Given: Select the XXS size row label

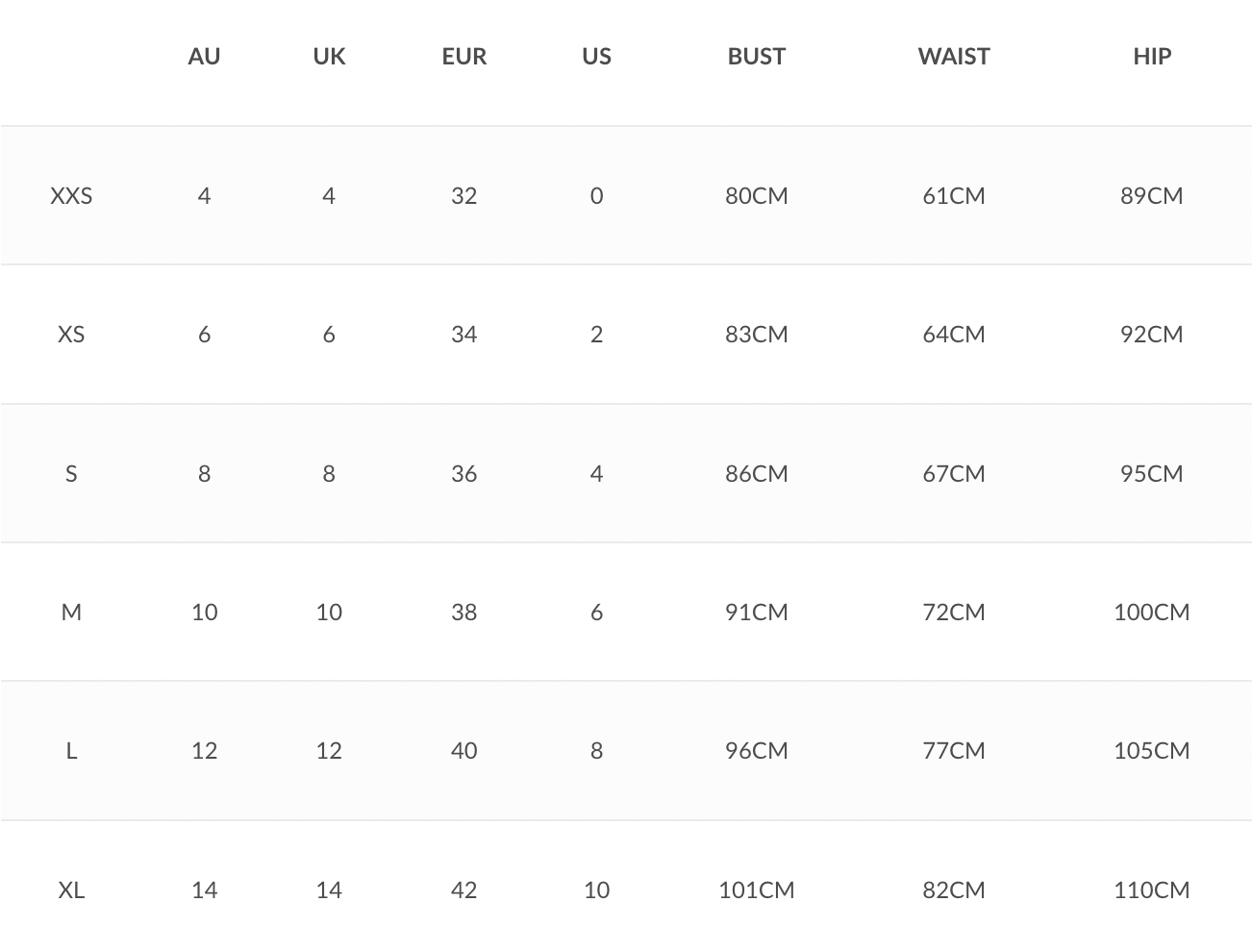Looking at the screenshot, I should [x=71, y=196].
